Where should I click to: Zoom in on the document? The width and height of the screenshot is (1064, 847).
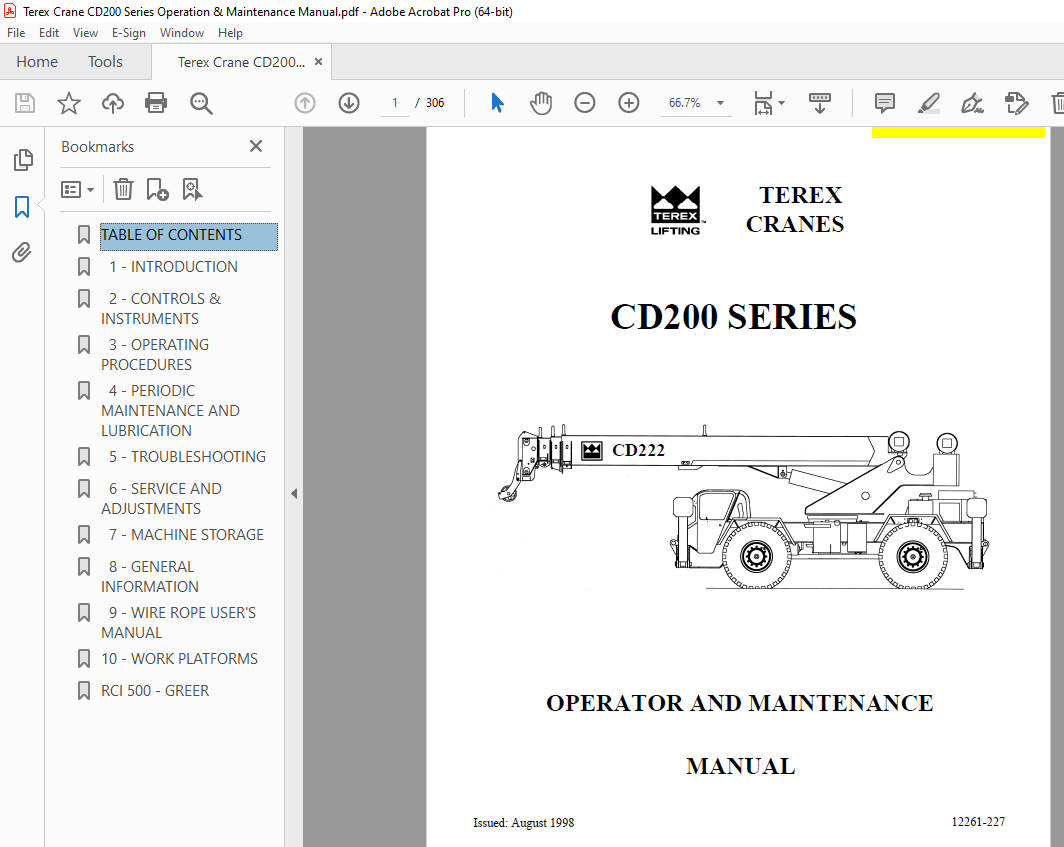point(629,103)
